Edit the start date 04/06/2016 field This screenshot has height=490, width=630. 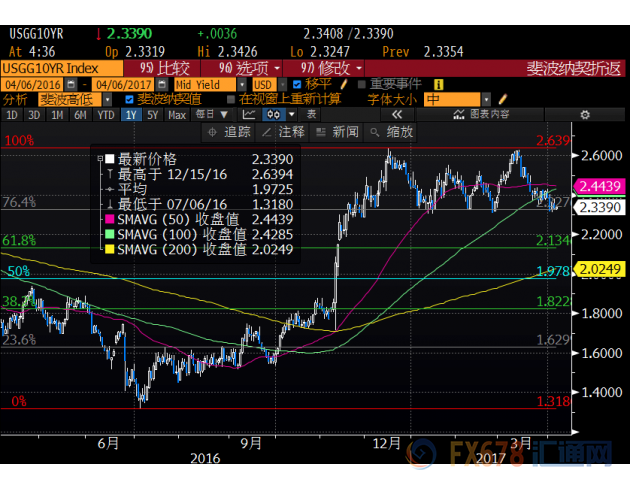tap(32, 85)
